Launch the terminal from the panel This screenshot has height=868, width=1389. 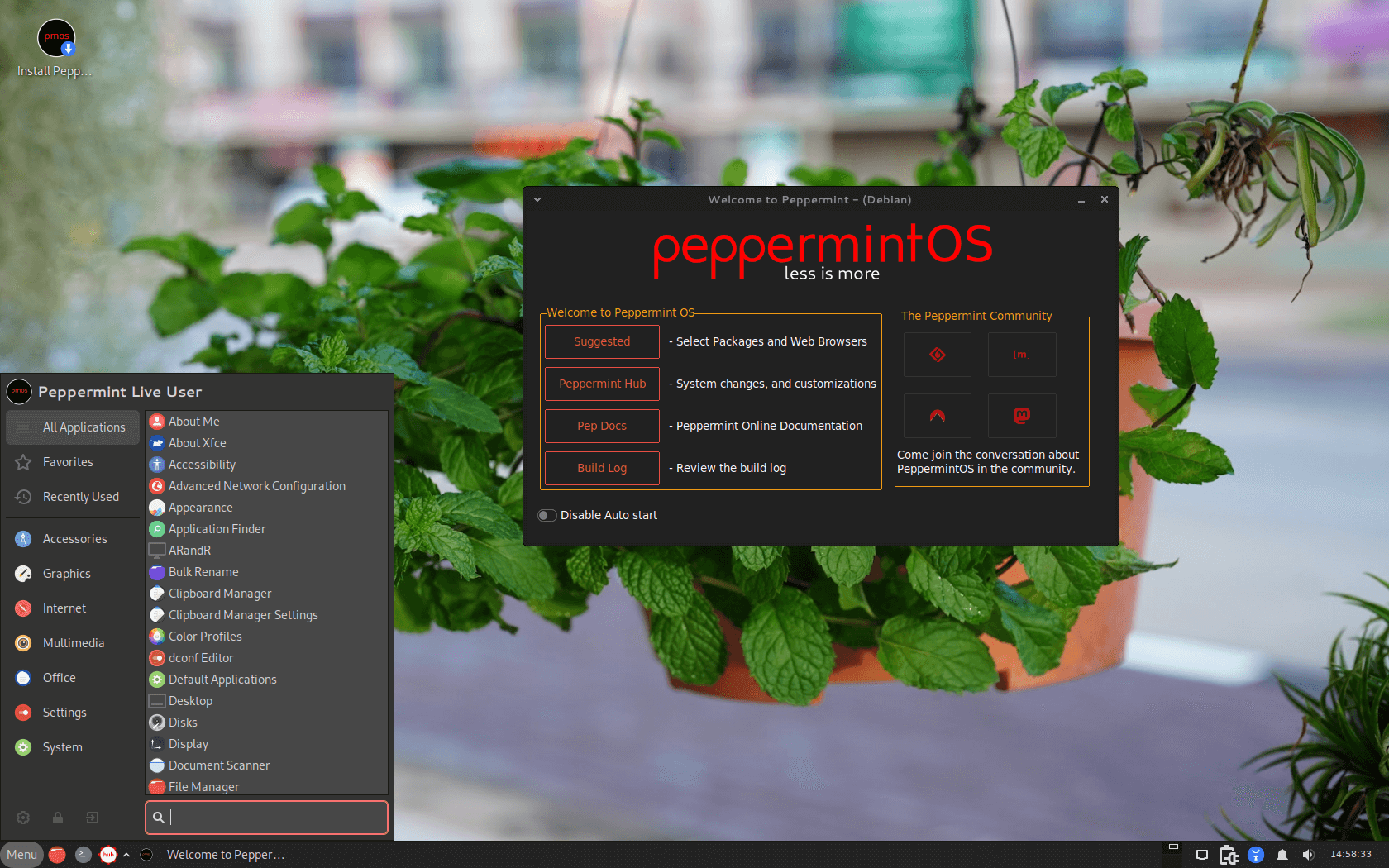[x=83, y=855]
